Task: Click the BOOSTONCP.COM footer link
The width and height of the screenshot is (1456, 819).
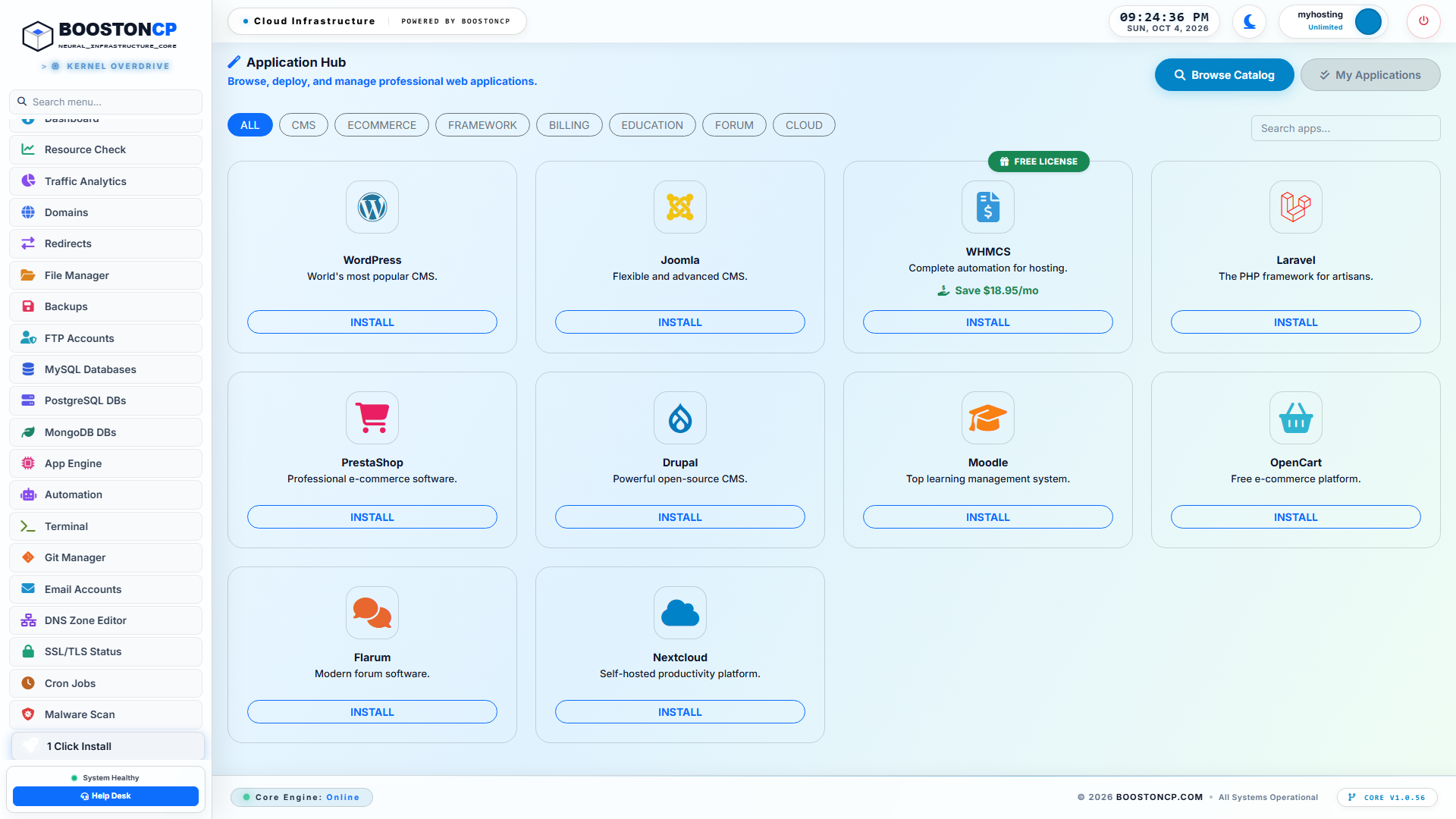Action: (1159, 797)
